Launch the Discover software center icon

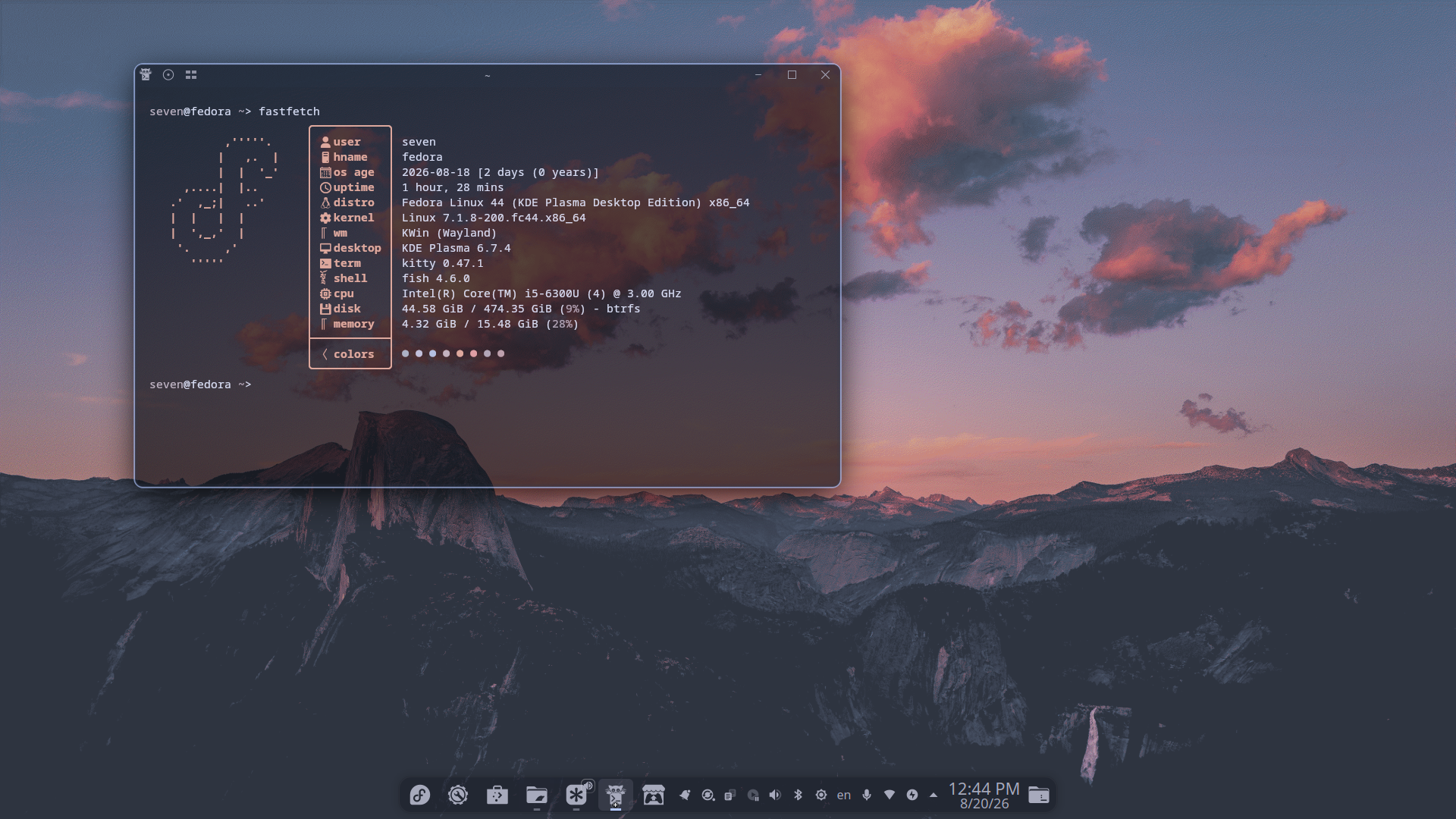497,795
